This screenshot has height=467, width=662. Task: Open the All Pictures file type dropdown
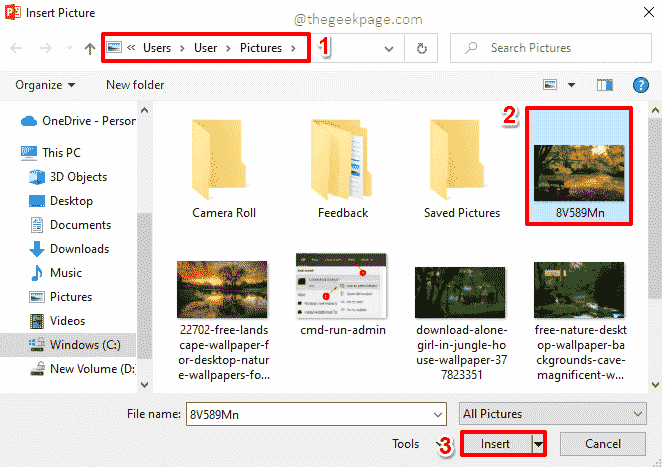(553, 414)
